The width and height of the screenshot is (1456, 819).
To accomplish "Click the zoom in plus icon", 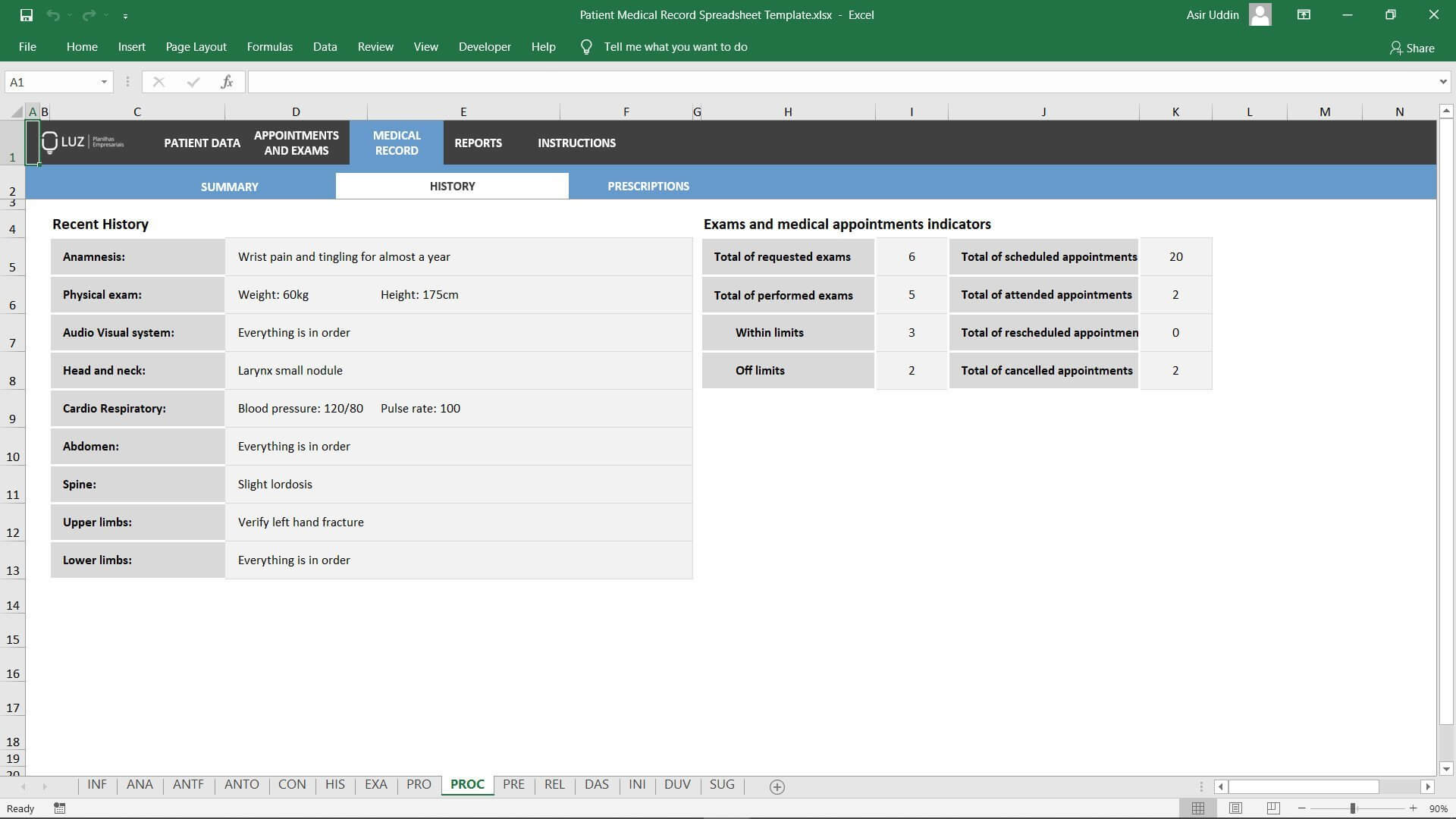I will tap(1413, 808).
